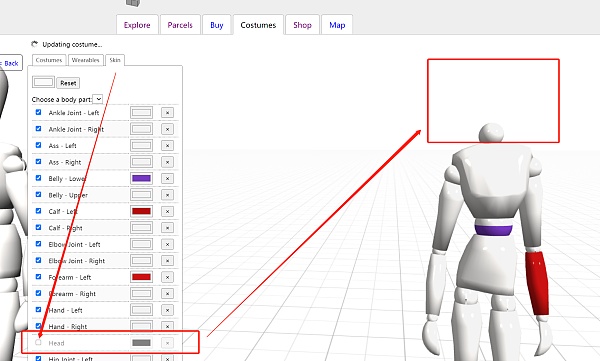Image resolution: width=600 pixels, height=361 pixels.
Task: Open red Calf - Left color swatch
Action: point(142,211)
